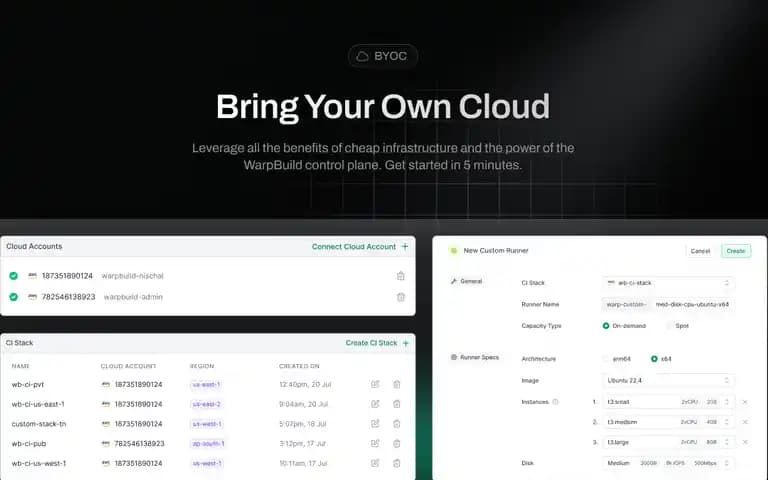Remove the t3.large instance
The width and height of the screenshot is (768, 480).
745,442
